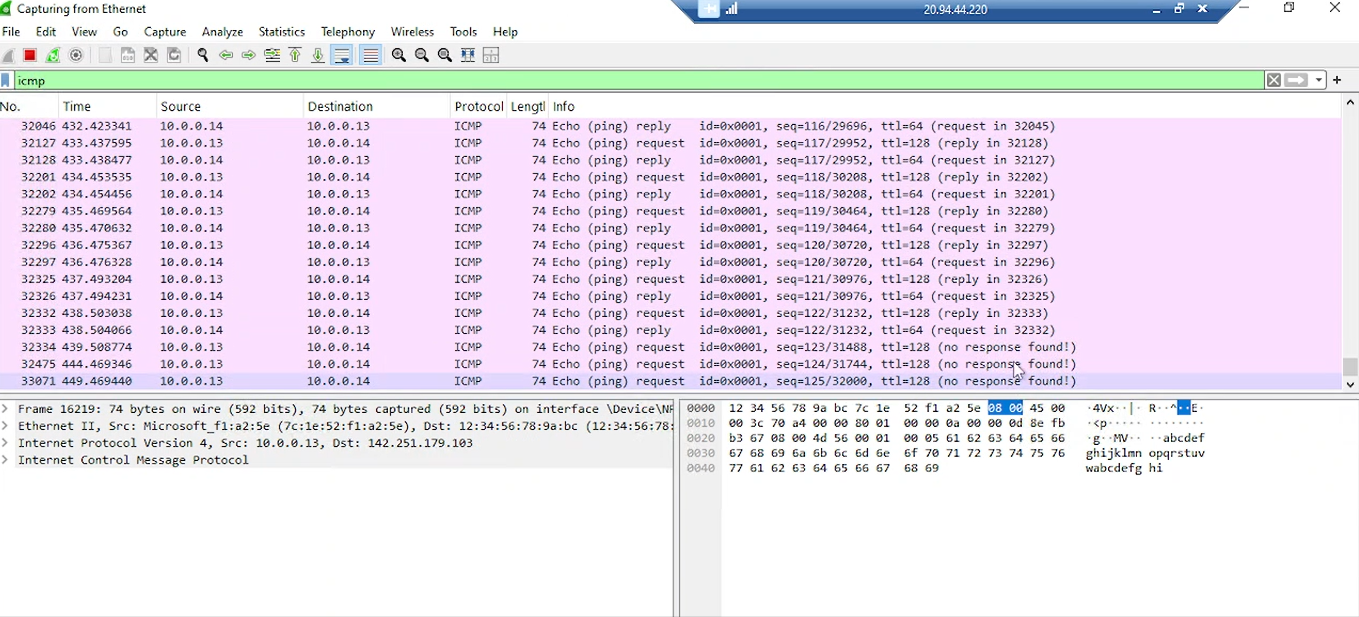Screen dimensions: 1359x617
Task: Open the View menu
Action: (85, 32)
